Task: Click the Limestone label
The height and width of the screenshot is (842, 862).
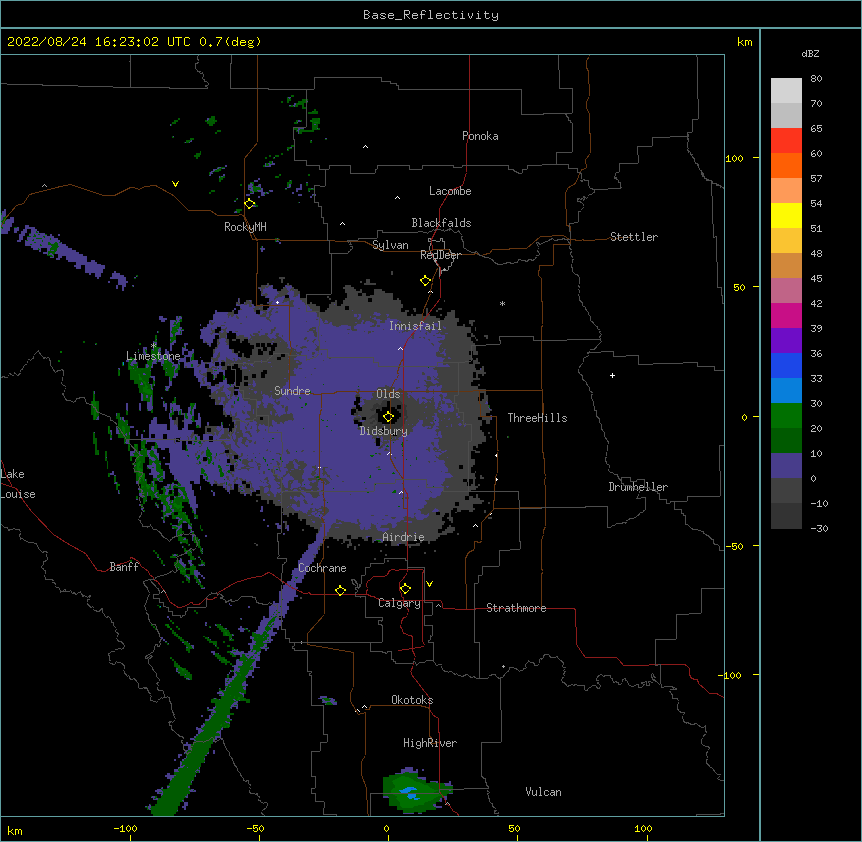Action: coord(153,356)
